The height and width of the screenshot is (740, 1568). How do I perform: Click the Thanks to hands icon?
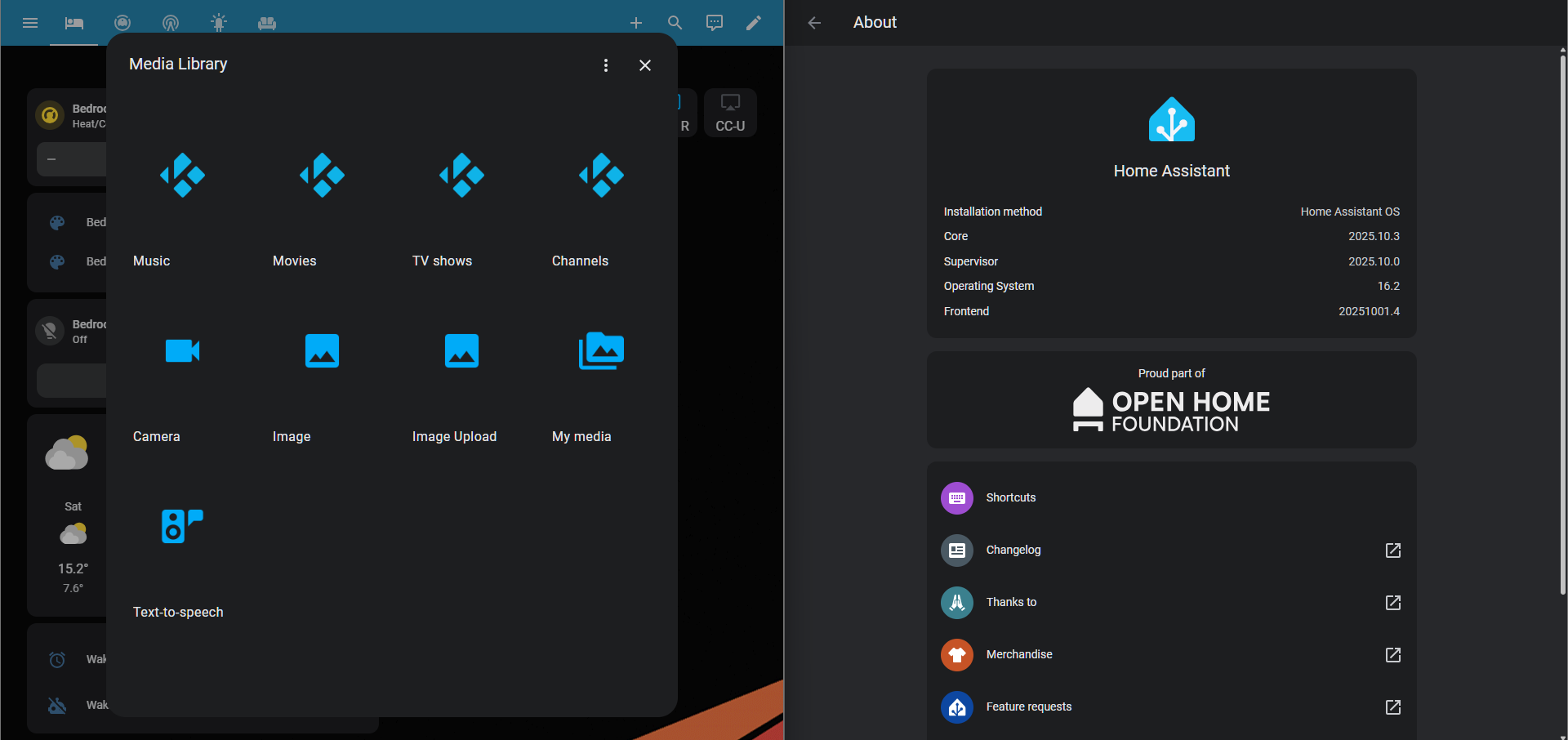(957, 603)
